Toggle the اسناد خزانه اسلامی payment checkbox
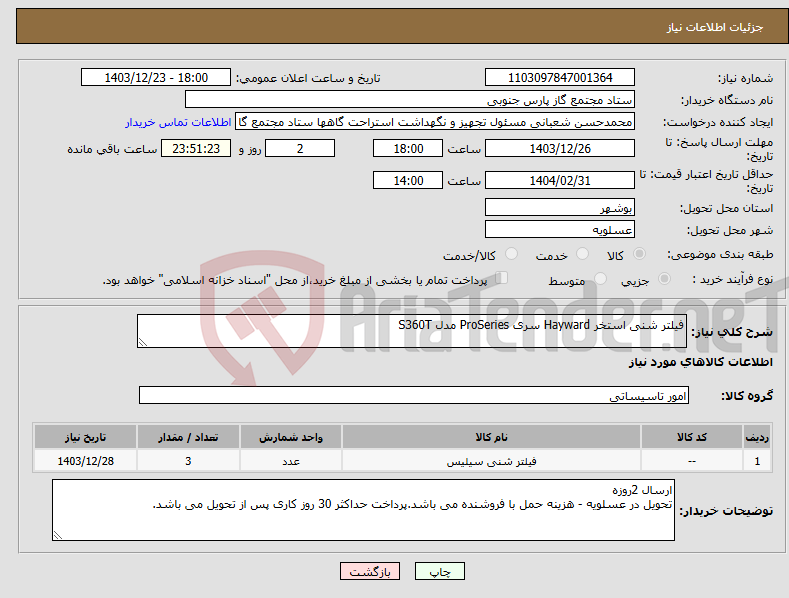The width and height of the screenshot is (789, 598). coord(502,278)
